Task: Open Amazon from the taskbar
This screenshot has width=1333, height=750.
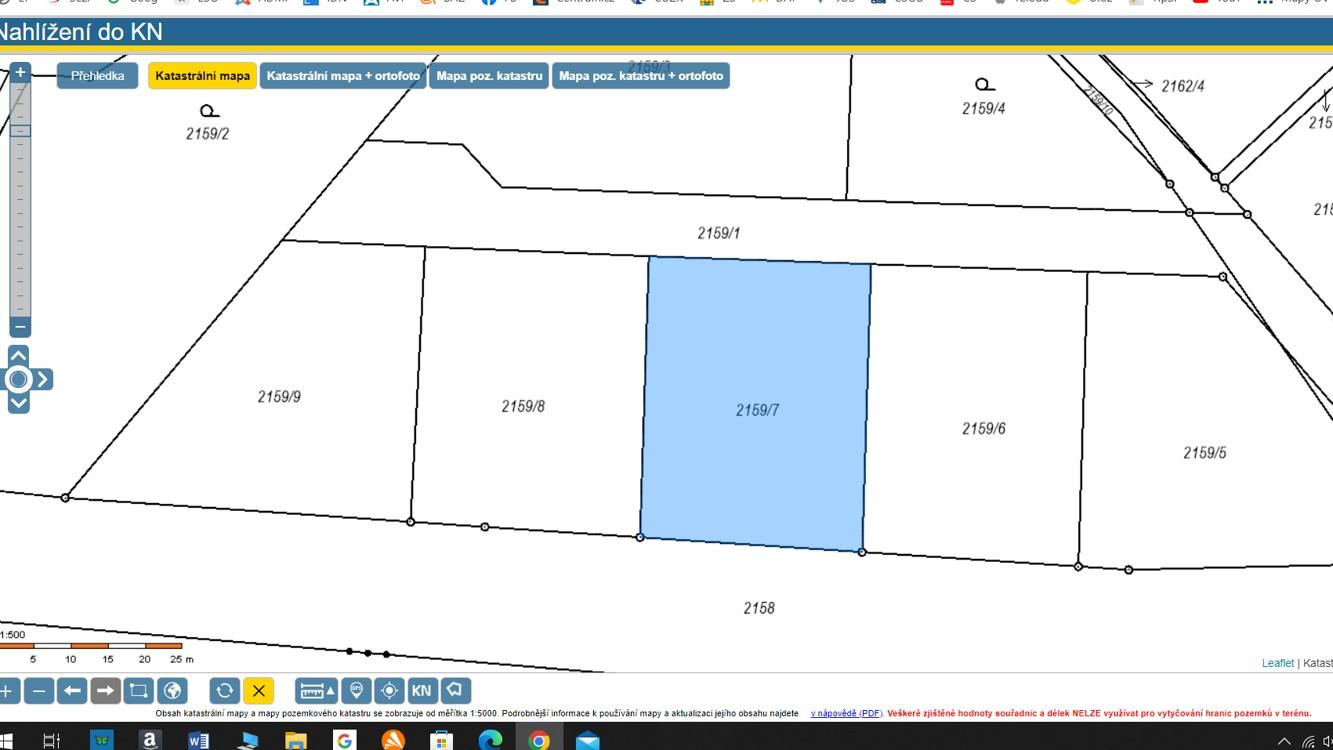Action: coord(150,741)
